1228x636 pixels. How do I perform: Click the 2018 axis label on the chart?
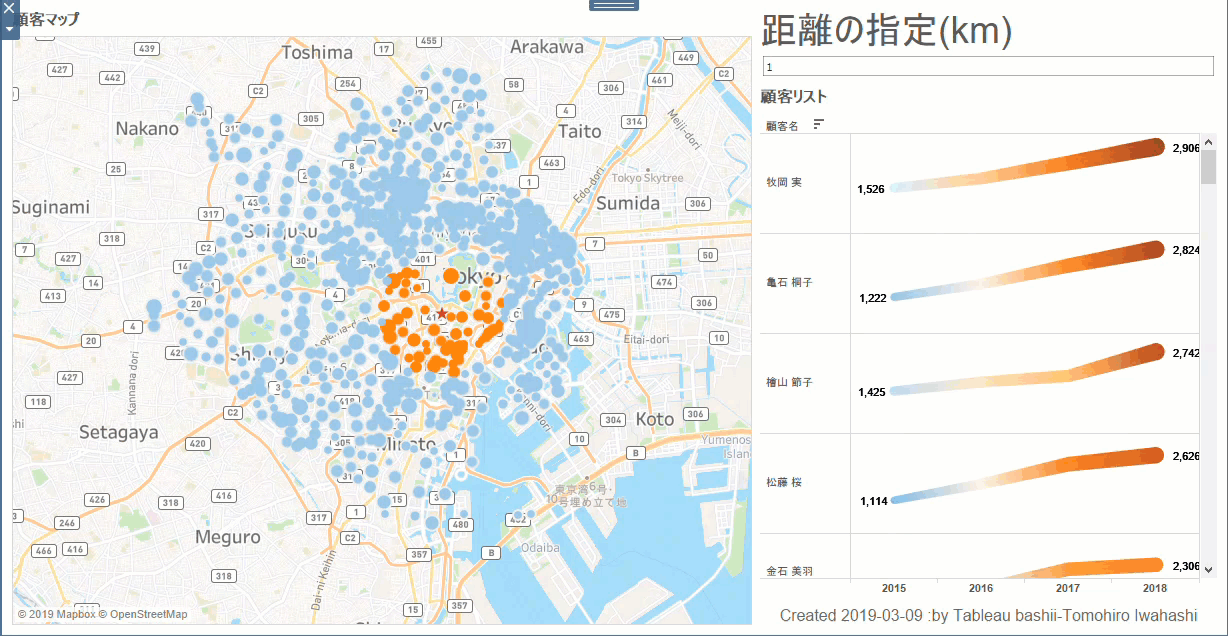[x=1155, y=589]
